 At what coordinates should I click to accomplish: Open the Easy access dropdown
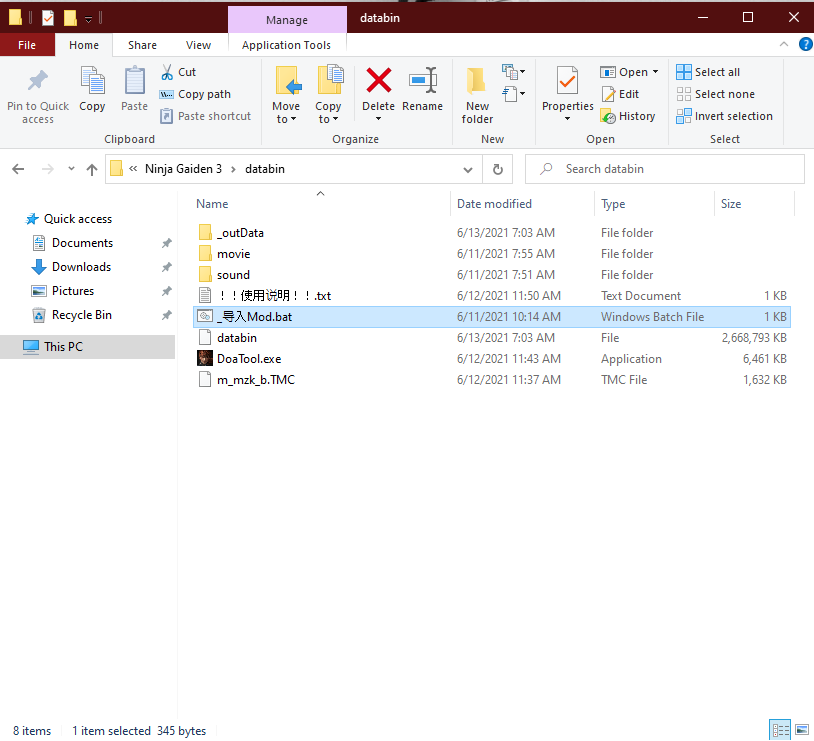tap(513, 94)
